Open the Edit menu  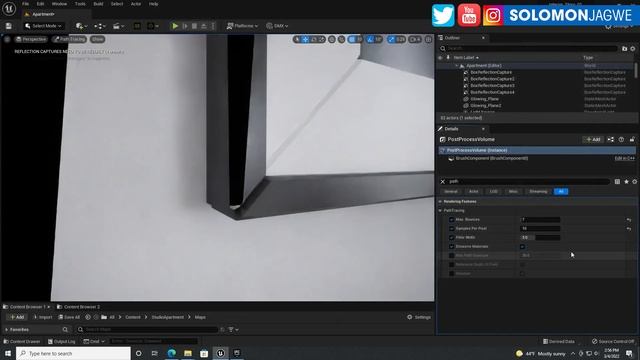pos(40,4)
